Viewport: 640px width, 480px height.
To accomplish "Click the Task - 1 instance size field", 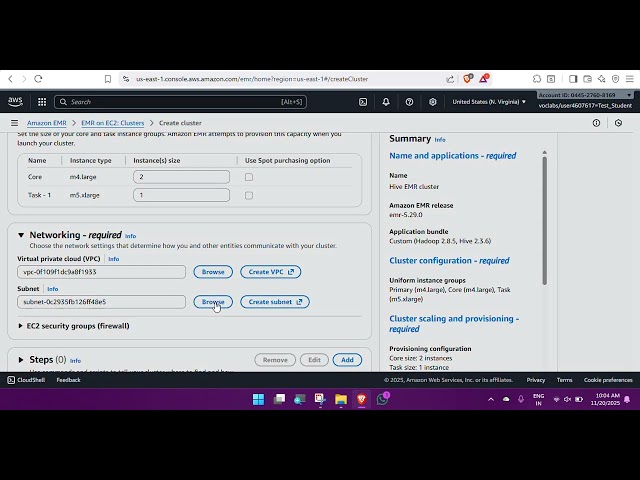I will click(182, 195).
